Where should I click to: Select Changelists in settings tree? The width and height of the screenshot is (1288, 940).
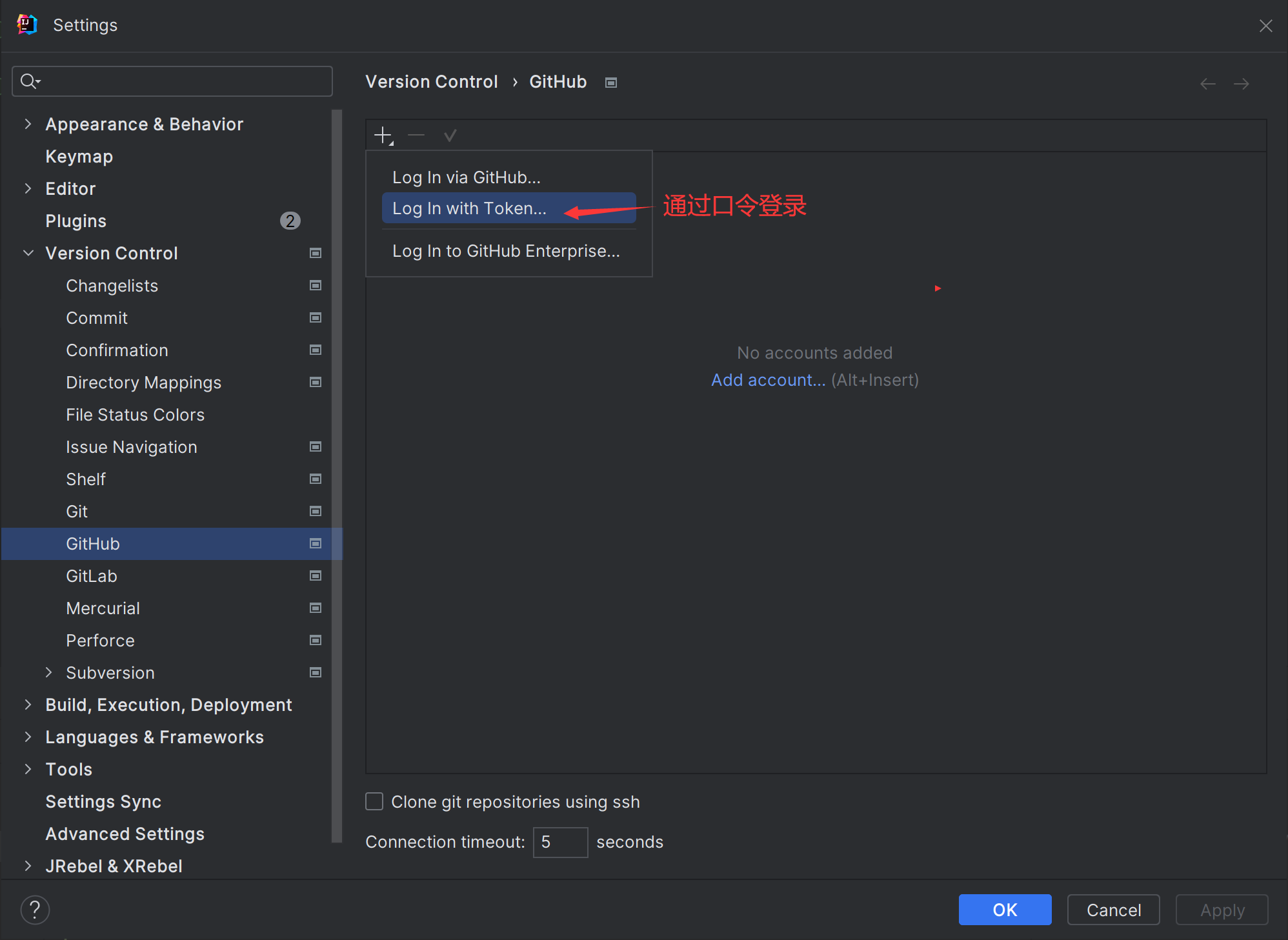112,285
